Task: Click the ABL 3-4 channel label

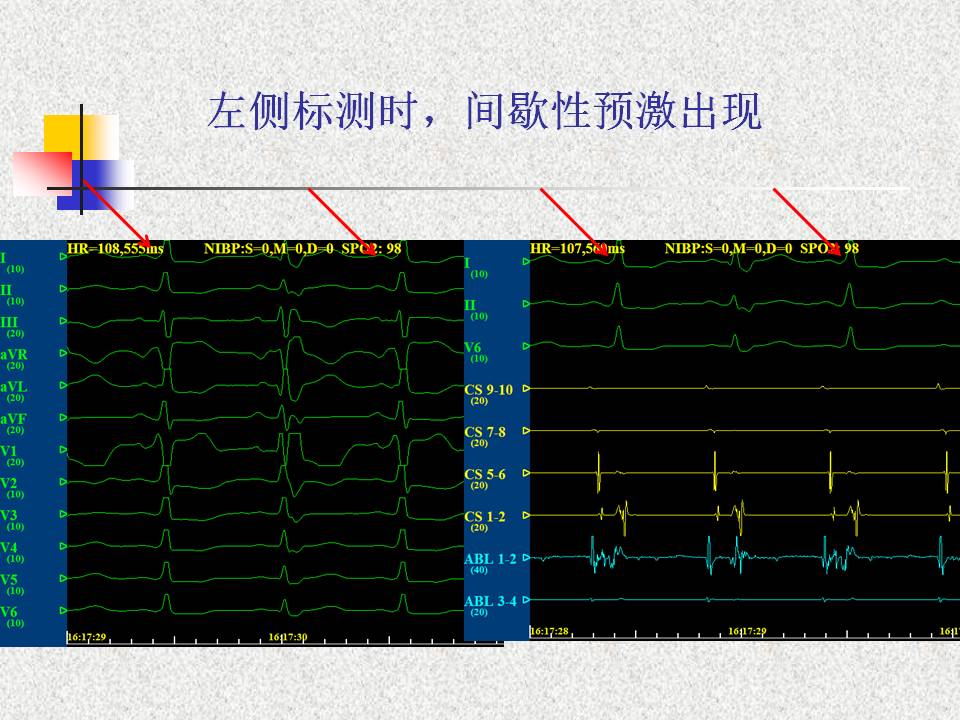Action: point(490,601)
